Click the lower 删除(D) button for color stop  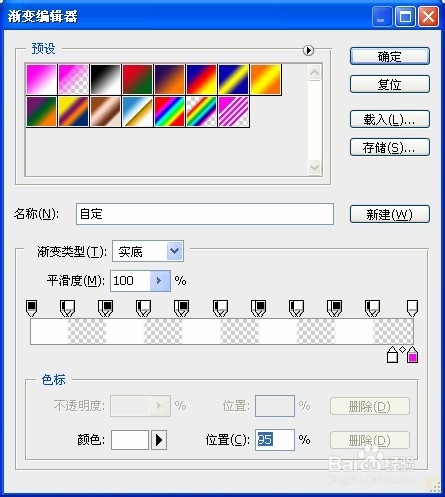[370, 440]
